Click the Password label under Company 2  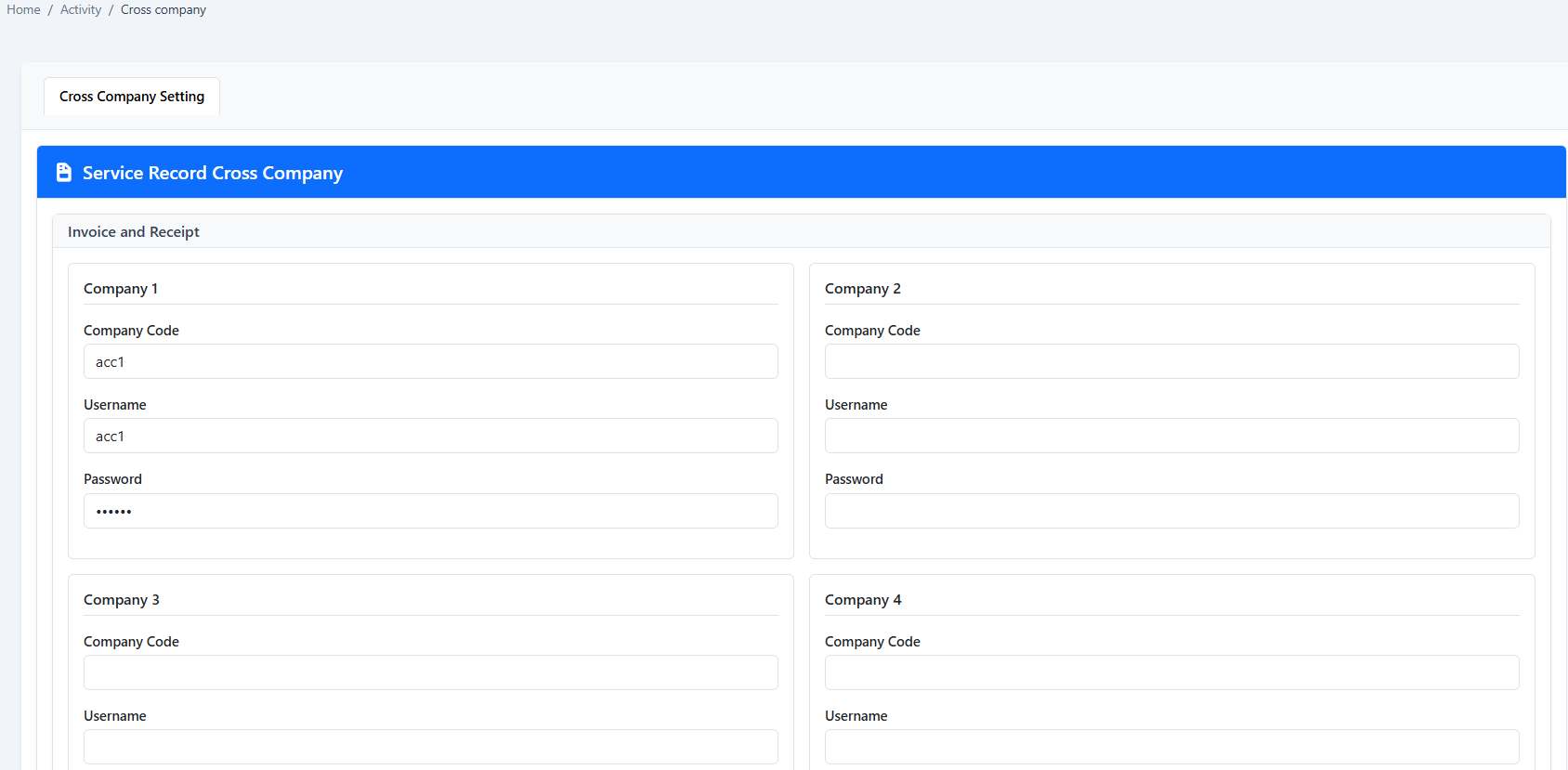click(x=854, y=479)
